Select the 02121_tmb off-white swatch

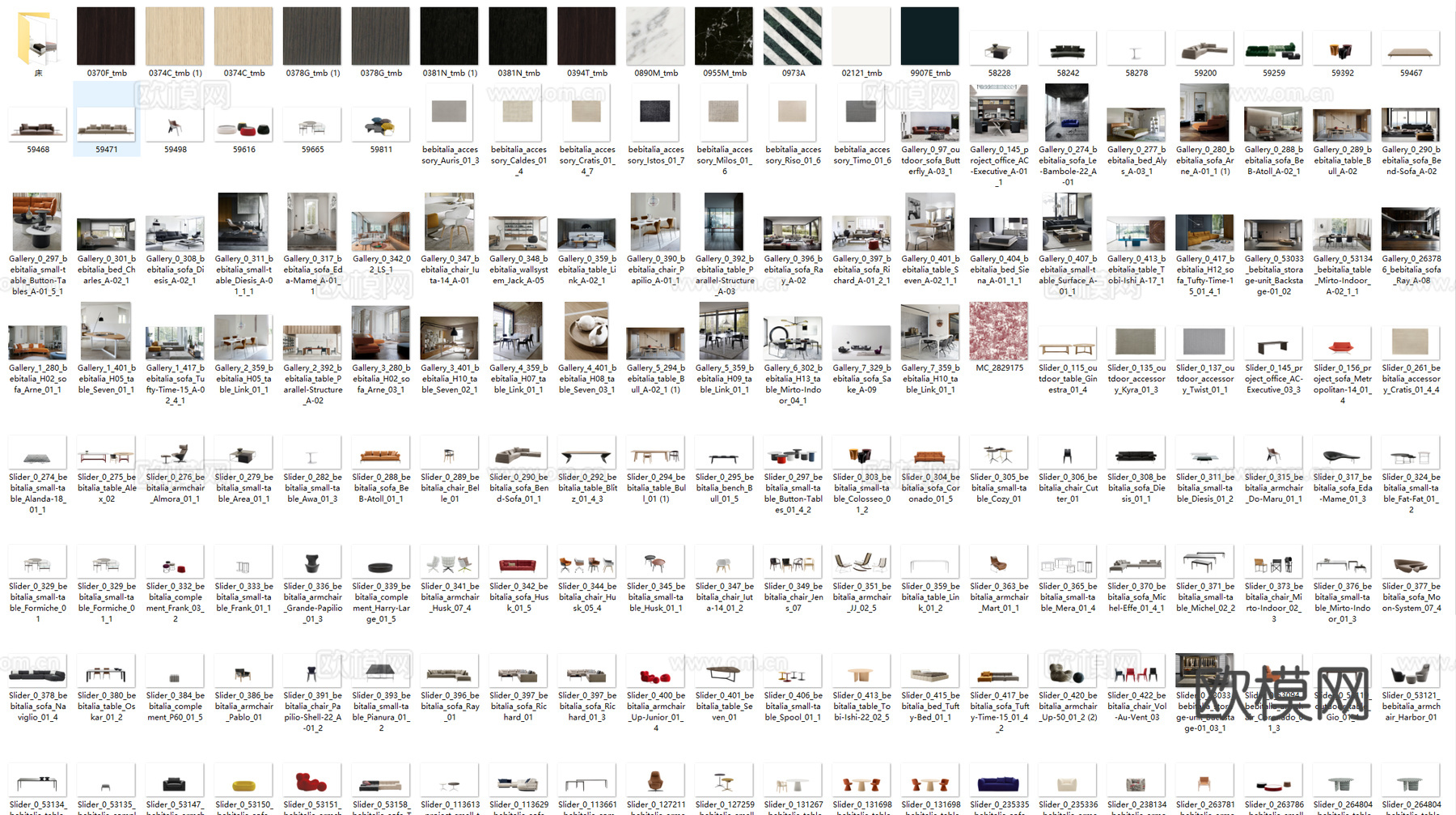click(861, 36)
